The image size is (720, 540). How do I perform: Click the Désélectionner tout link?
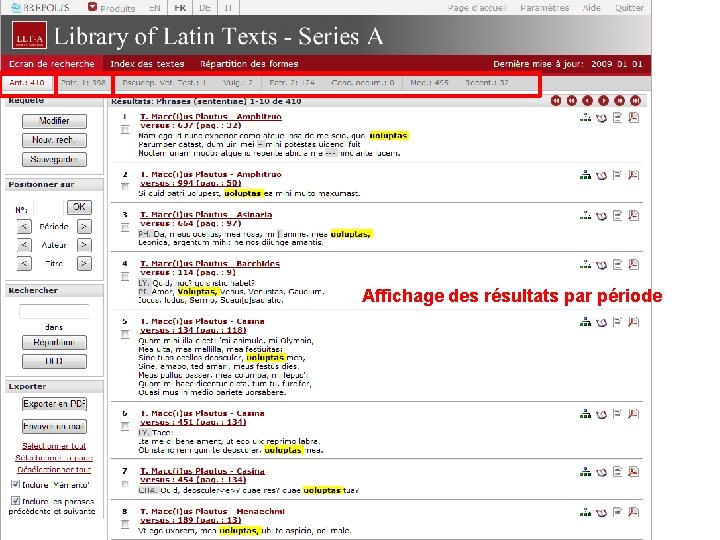coord(54,469)
